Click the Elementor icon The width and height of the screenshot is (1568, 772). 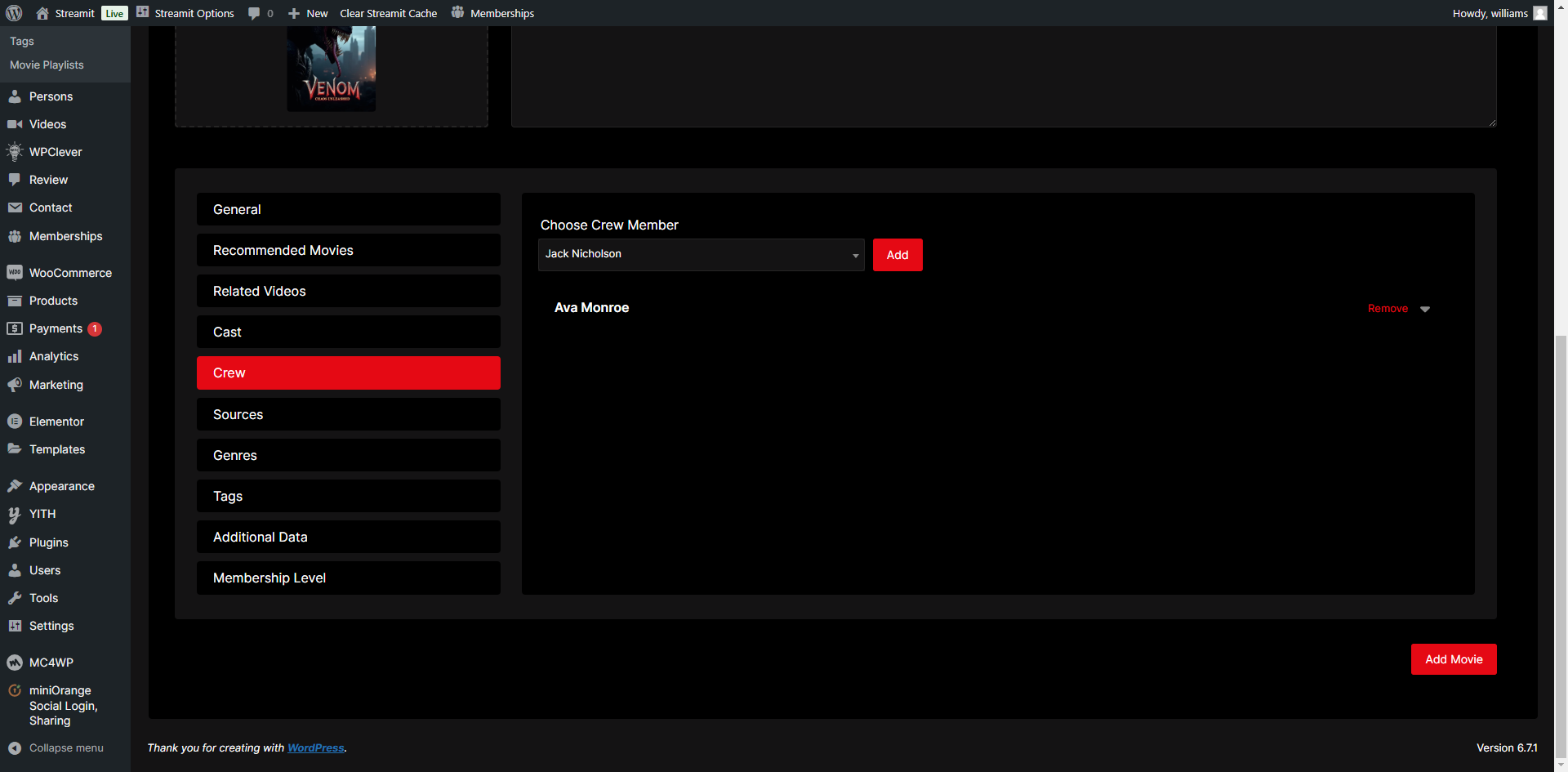tap(15, 422)
